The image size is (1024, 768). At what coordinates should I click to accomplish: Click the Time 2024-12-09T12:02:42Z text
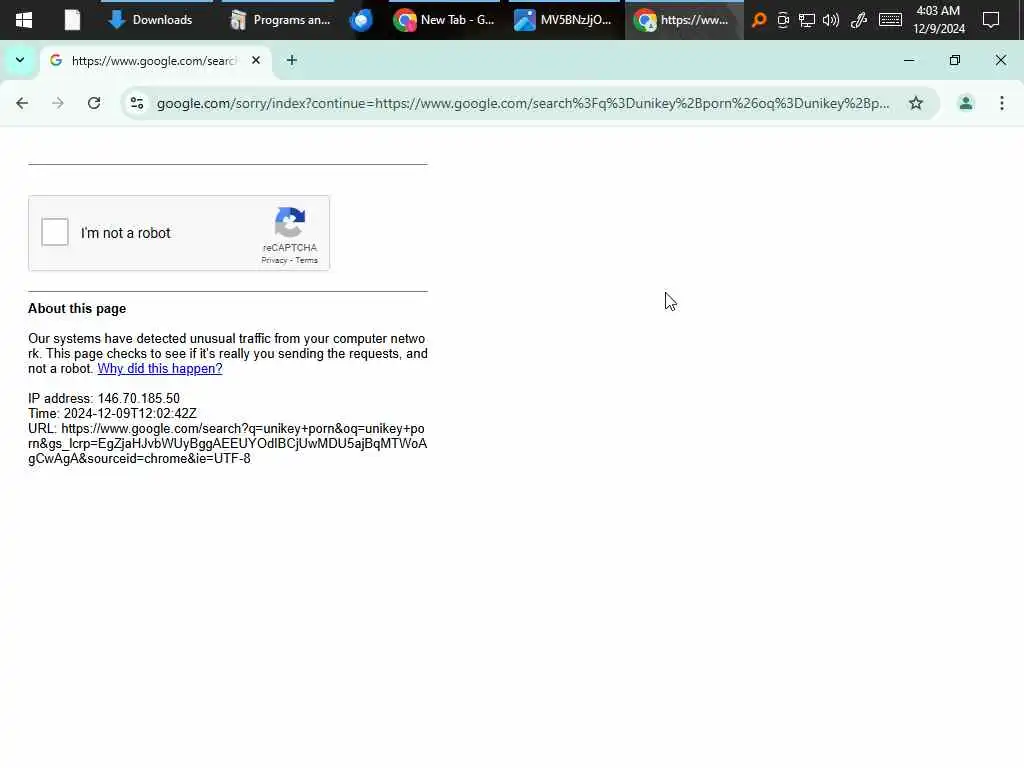point(112,413)
